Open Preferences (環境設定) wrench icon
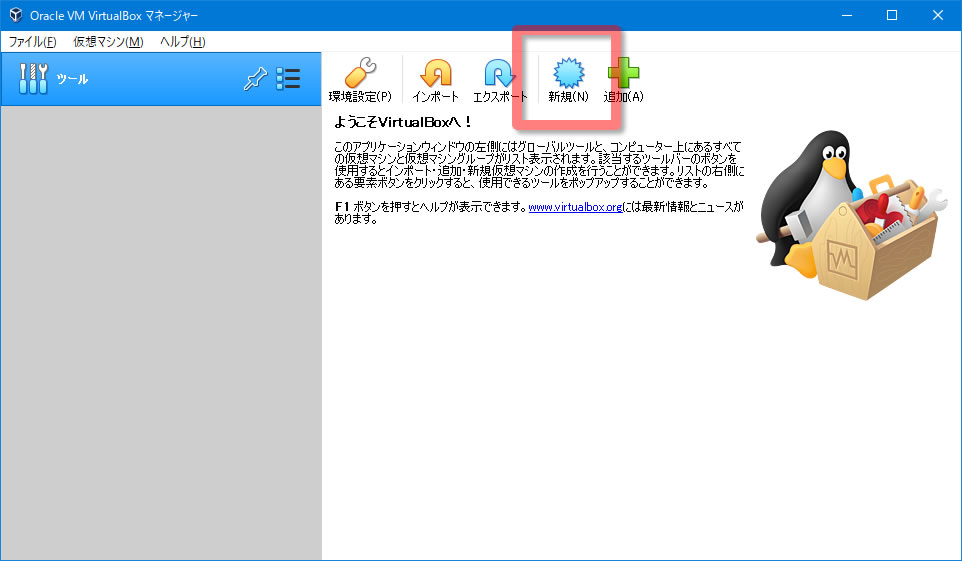962x561 pixels. 360,72
